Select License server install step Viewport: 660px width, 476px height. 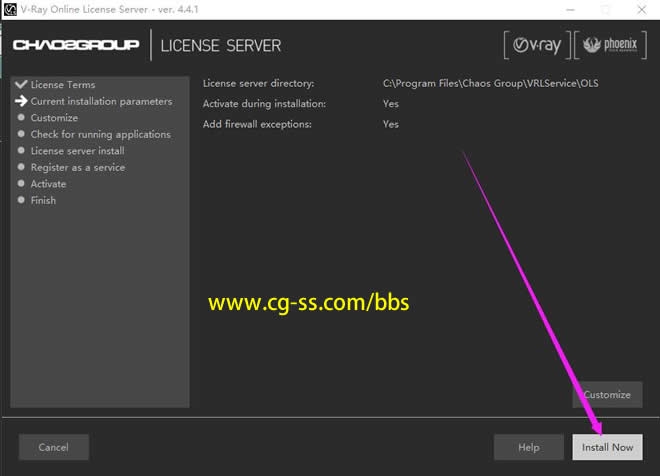[x=77, y=151]
